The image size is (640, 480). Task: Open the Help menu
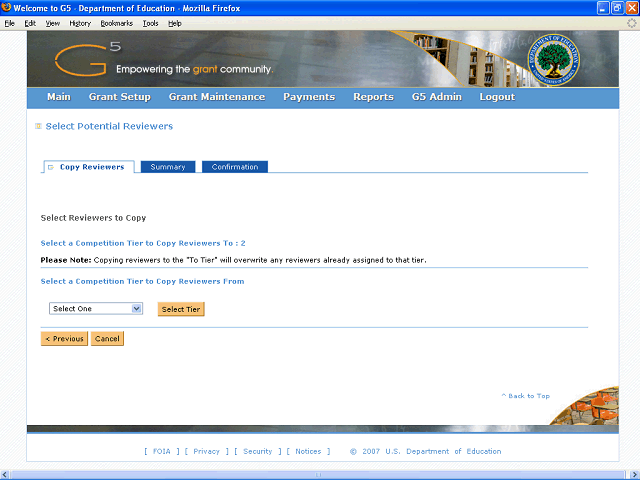click(x=175, y=23)
